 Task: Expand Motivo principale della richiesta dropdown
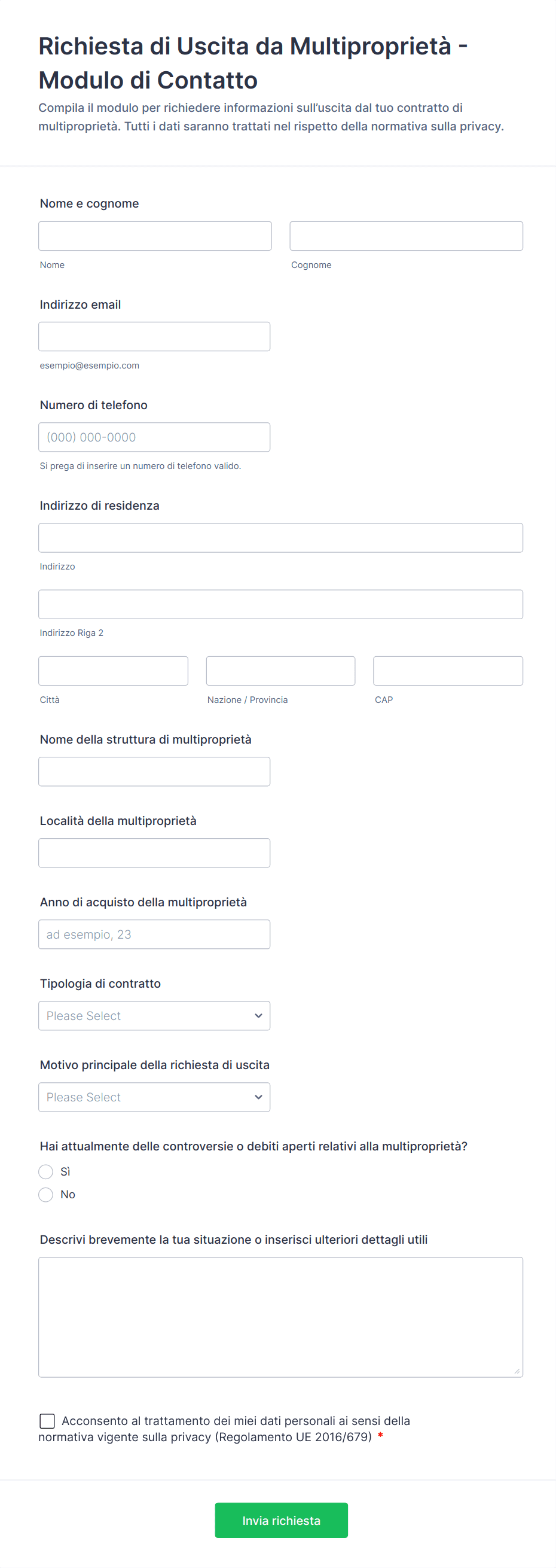[x=154, y=1096]
